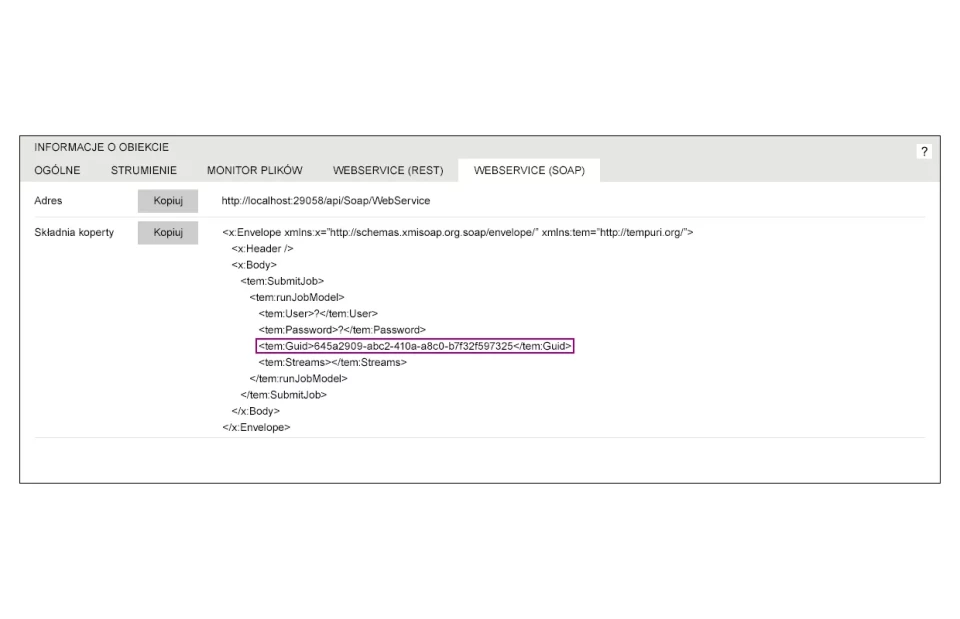This screenshot has width=960, height=619.
Task: Click the question mark help icon
Action: 924,151
